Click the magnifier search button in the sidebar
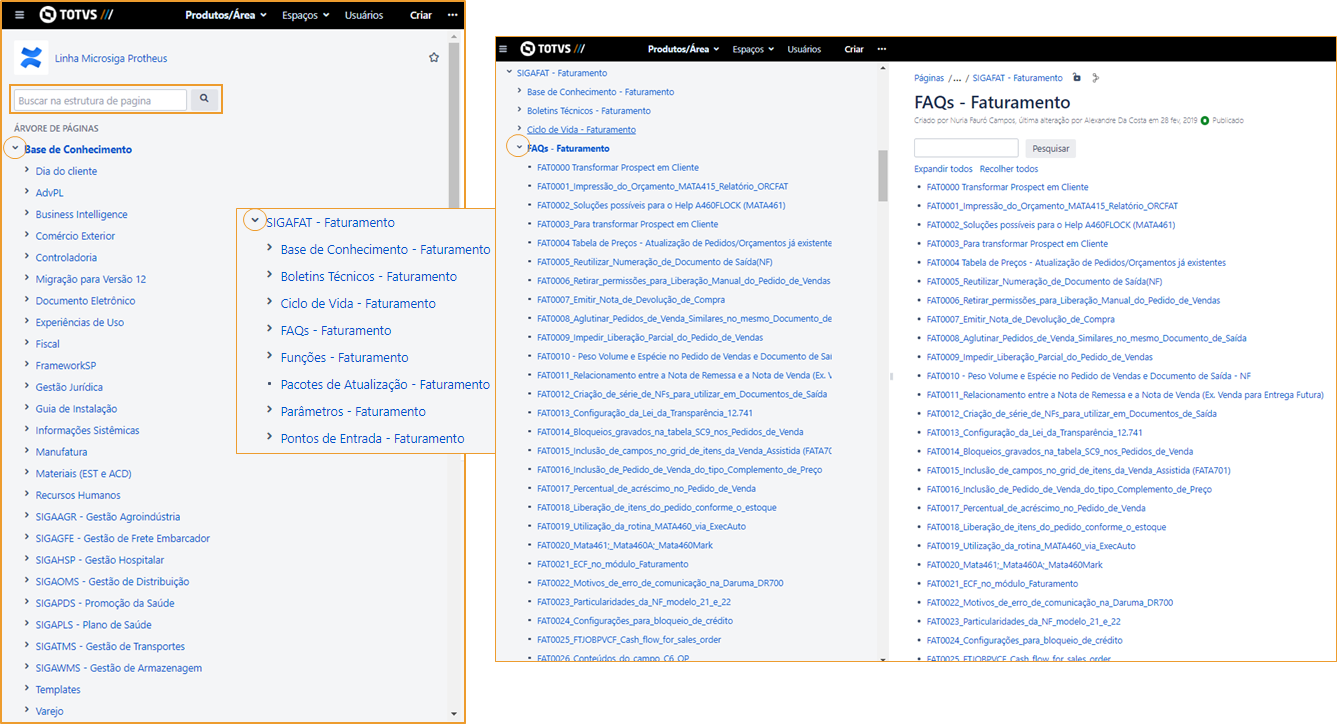 (x=204, y=99)
